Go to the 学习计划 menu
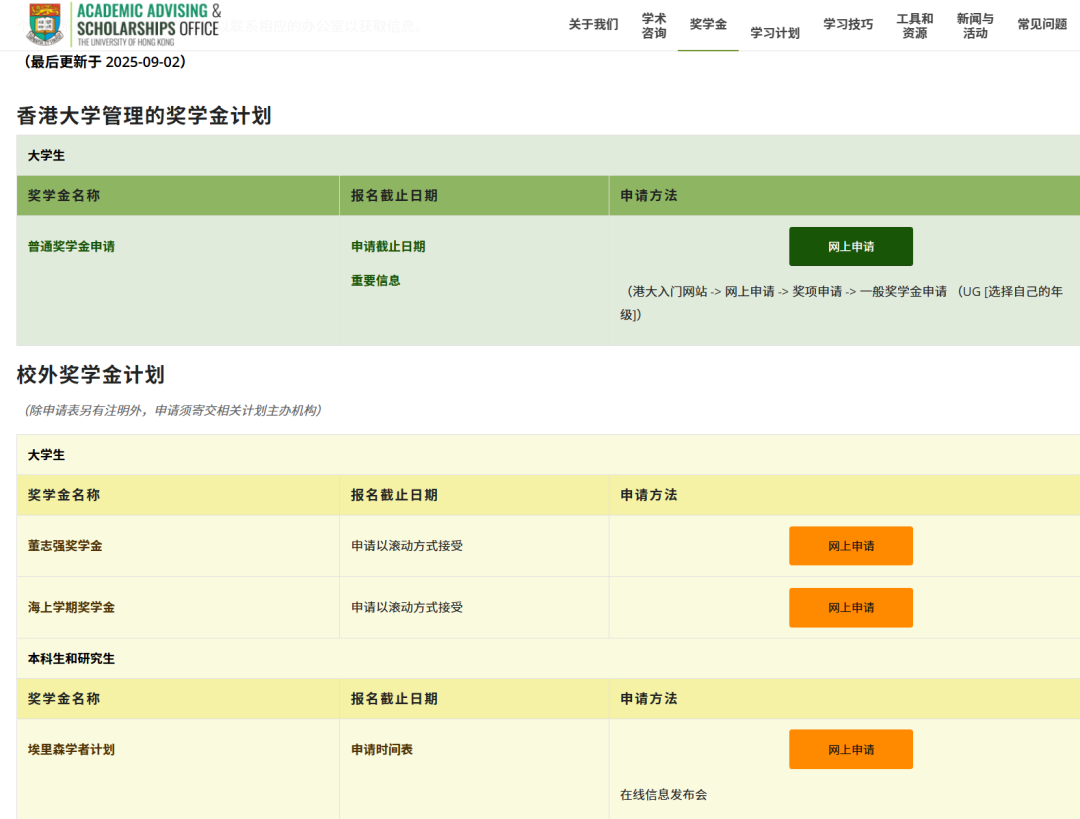 point(775,33)
